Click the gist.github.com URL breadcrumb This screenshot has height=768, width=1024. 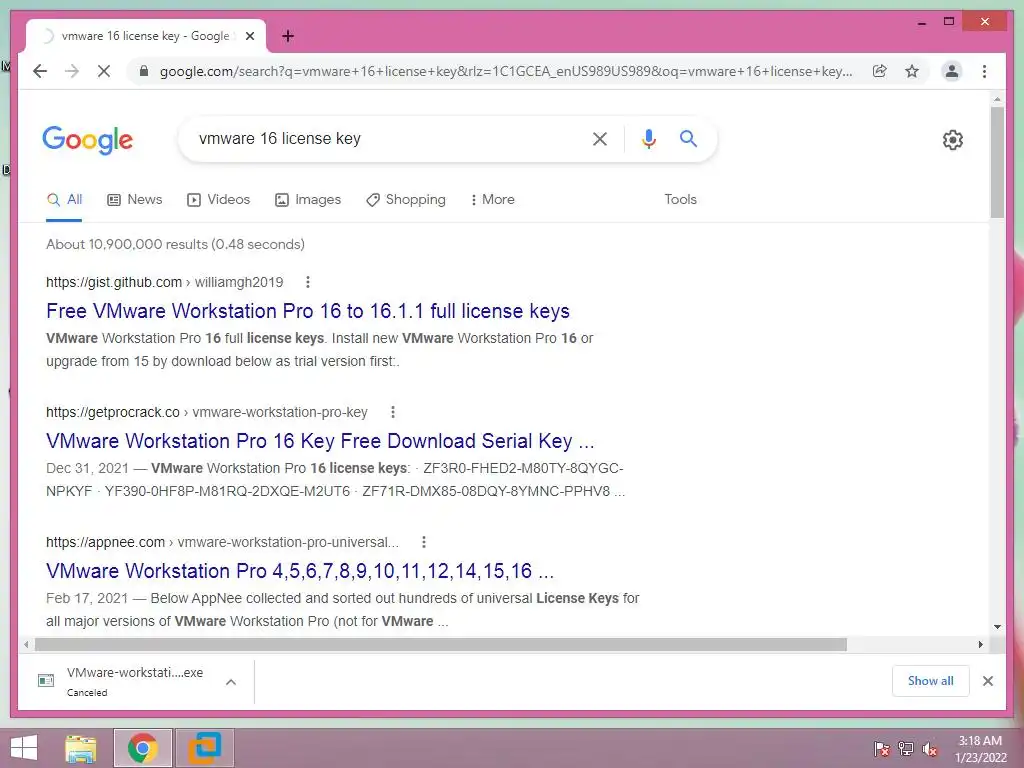(x=165, y=282)
